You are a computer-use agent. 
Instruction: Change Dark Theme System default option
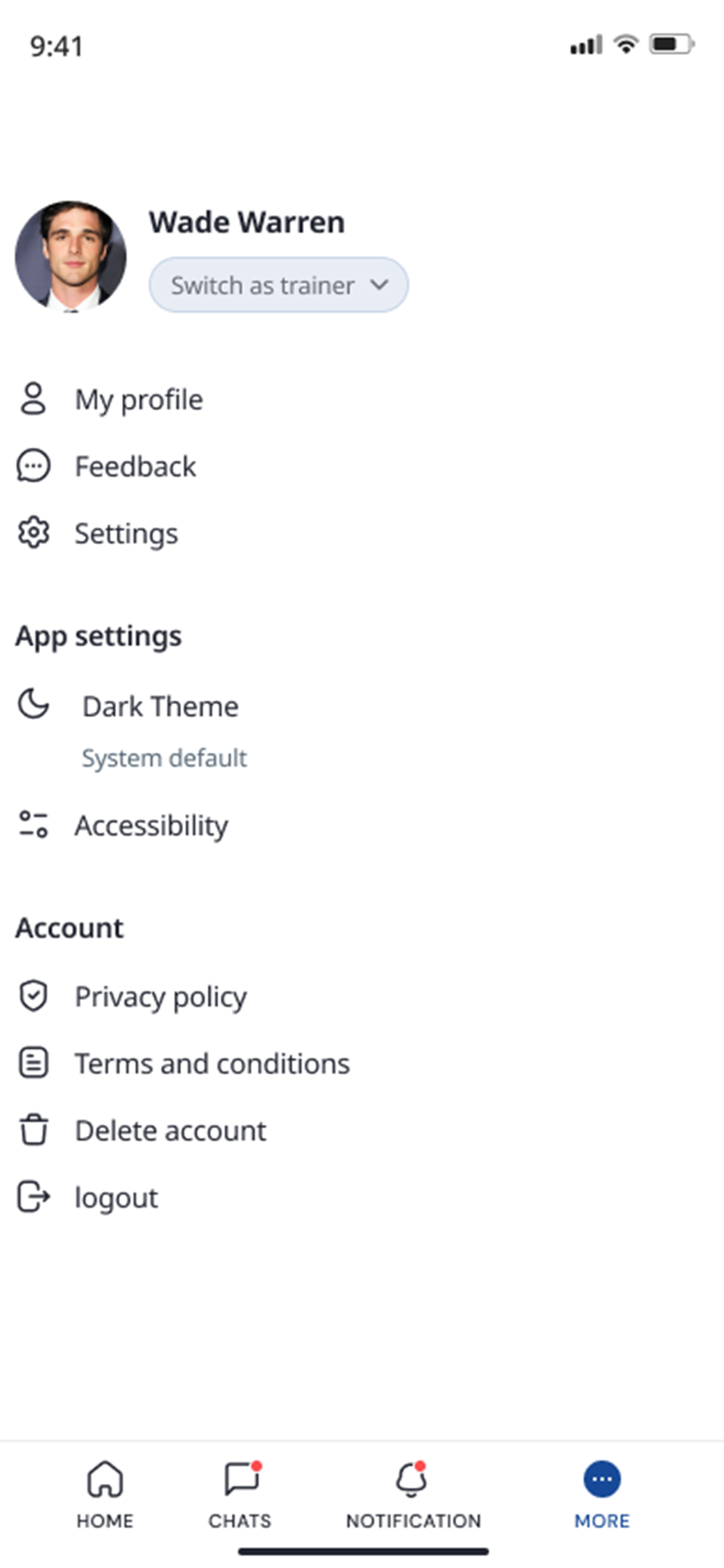[165, 758]
